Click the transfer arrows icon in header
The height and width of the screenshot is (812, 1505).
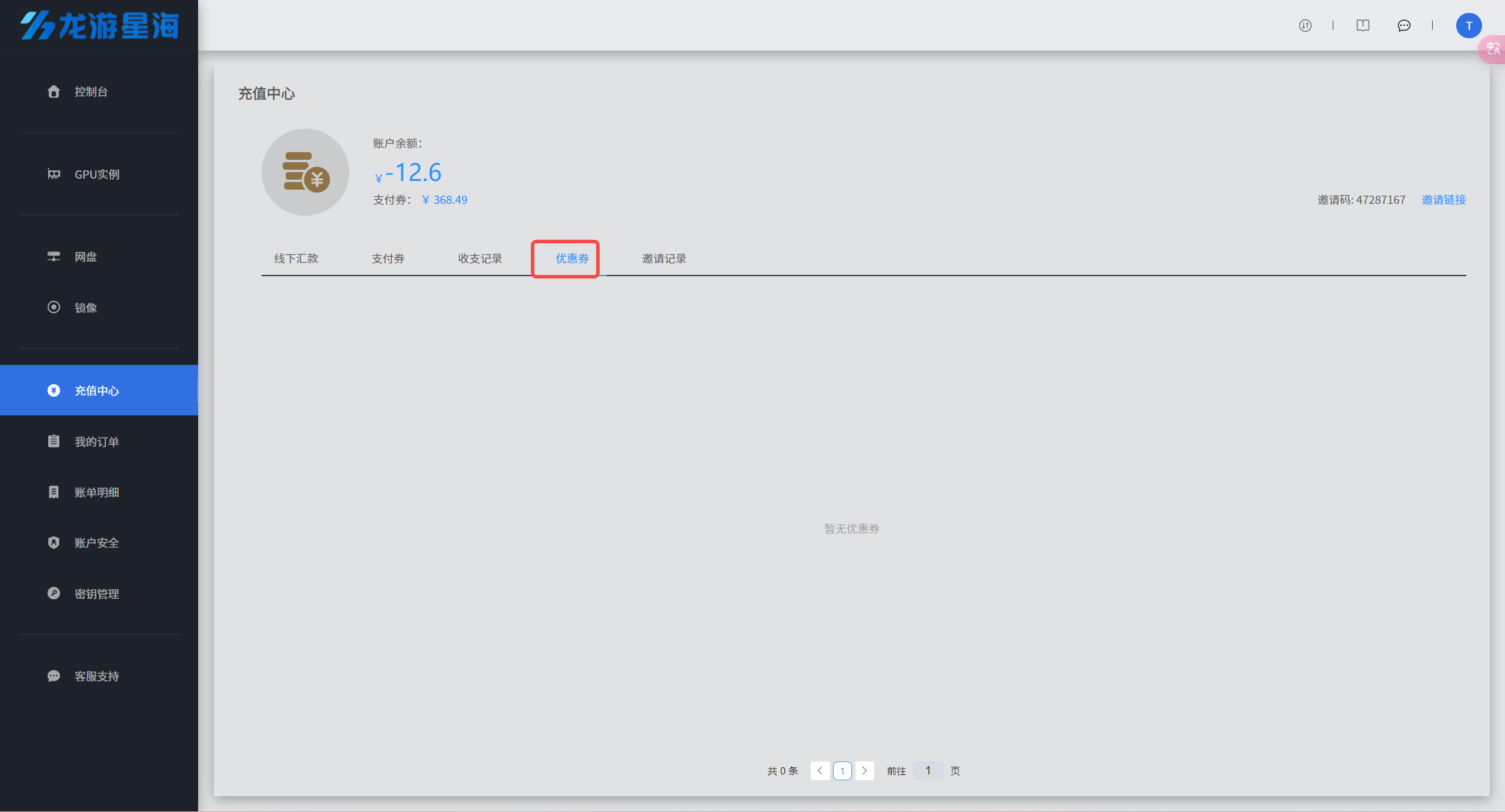1305,25
